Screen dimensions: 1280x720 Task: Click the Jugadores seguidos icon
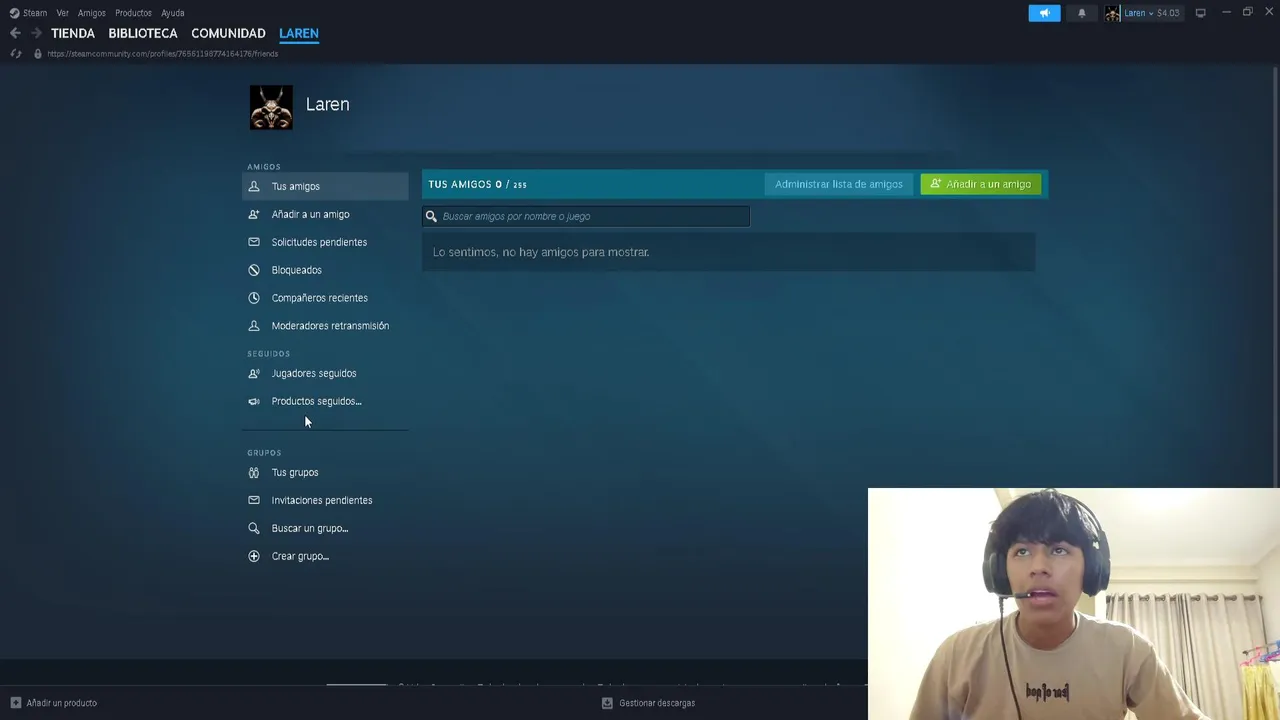coord(254,373)
